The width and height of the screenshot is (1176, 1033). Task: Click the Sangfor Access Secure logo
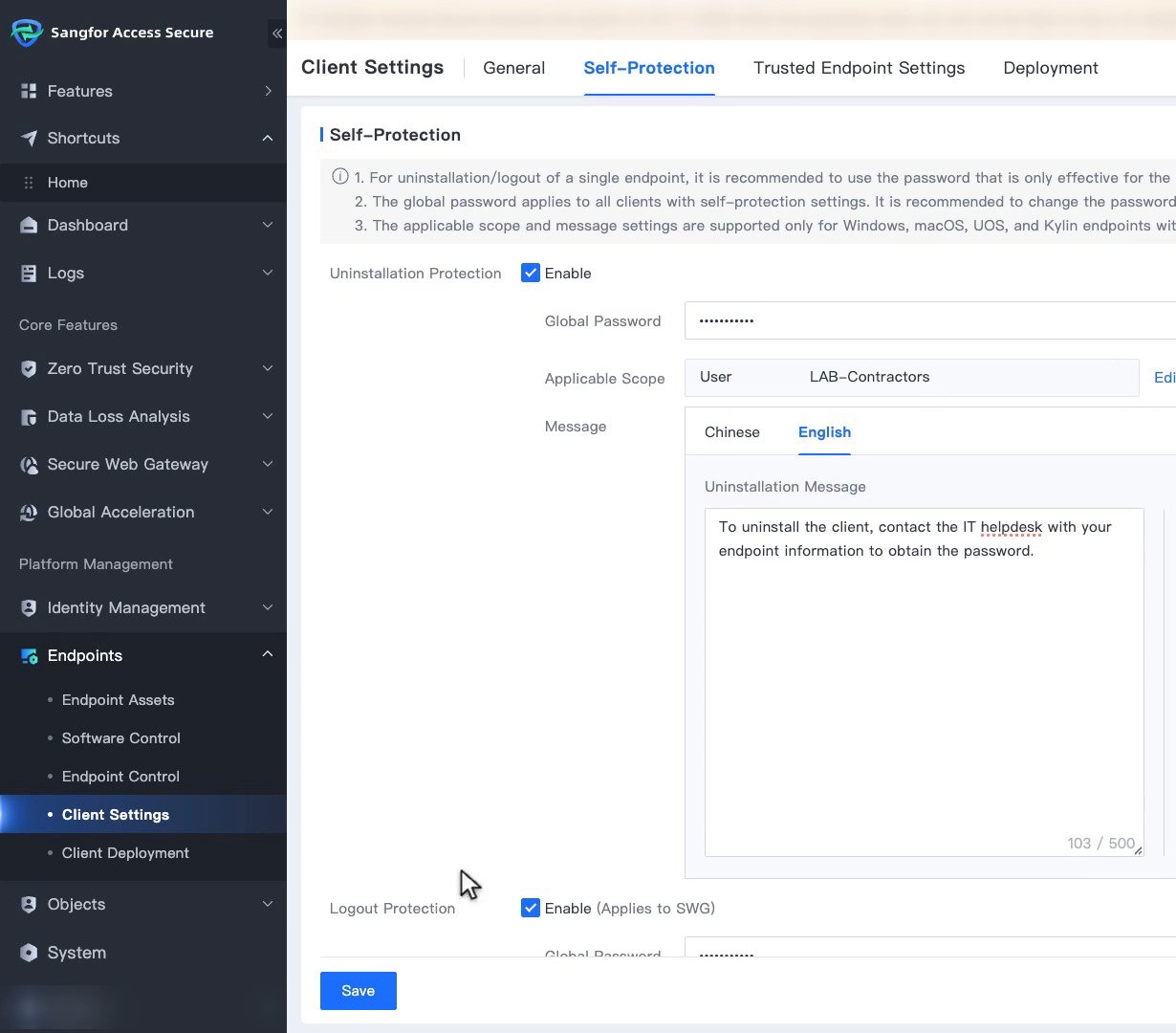(x=27, y=33)
